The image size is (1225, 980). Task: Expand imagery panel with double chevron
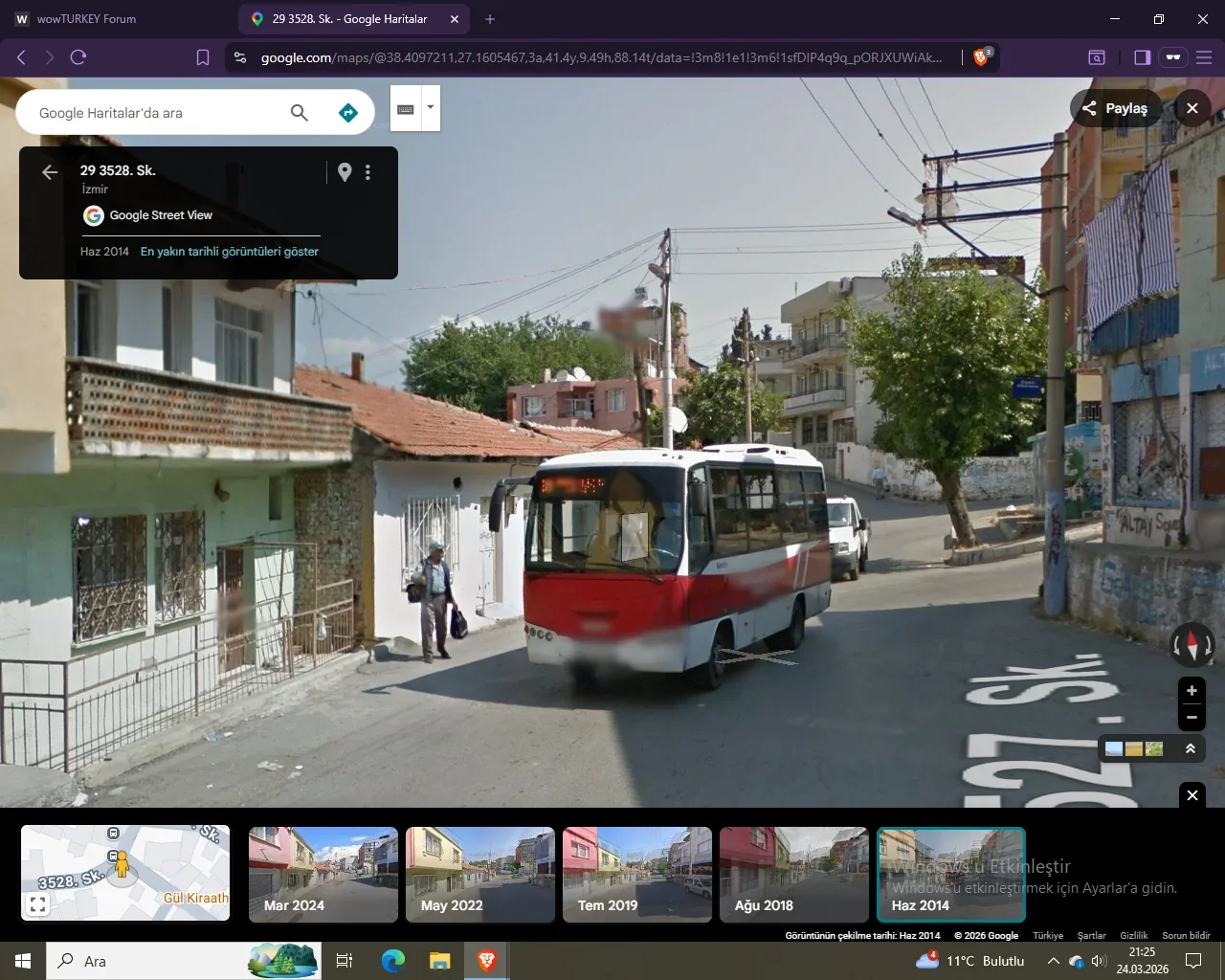point(1191,748)
